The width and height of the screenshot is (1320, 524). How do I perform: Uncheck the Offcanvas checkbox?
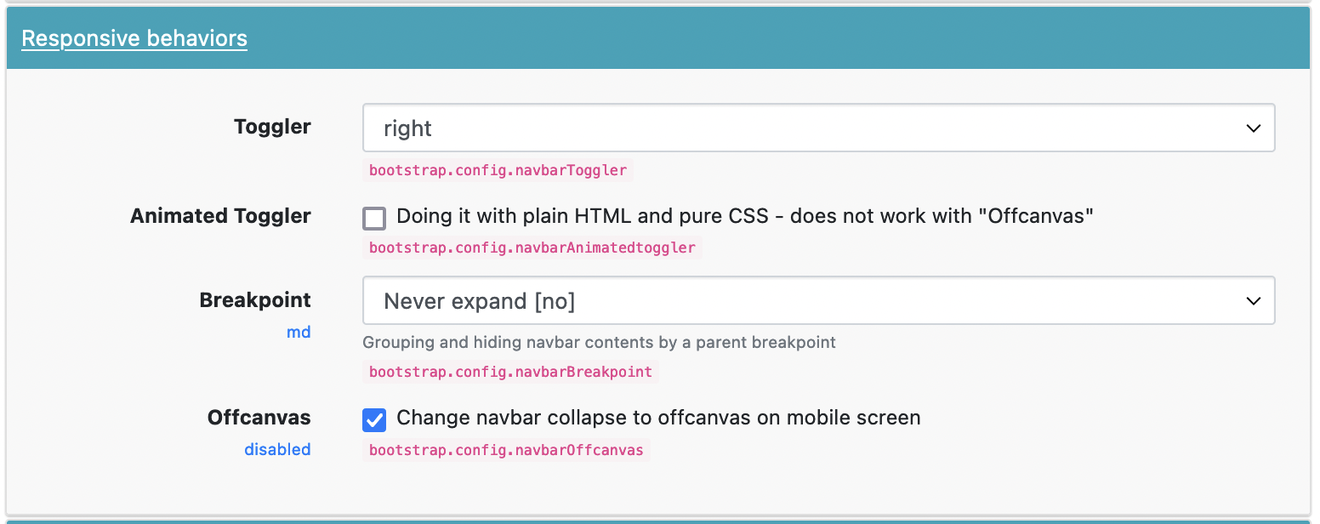(374, 419)
